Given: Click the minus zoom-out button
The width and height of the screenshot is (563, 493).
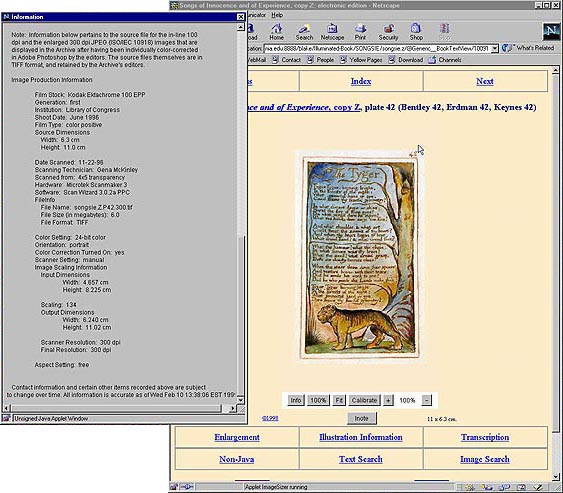Looking at the screenshot, I should click(x=427, y=400).
